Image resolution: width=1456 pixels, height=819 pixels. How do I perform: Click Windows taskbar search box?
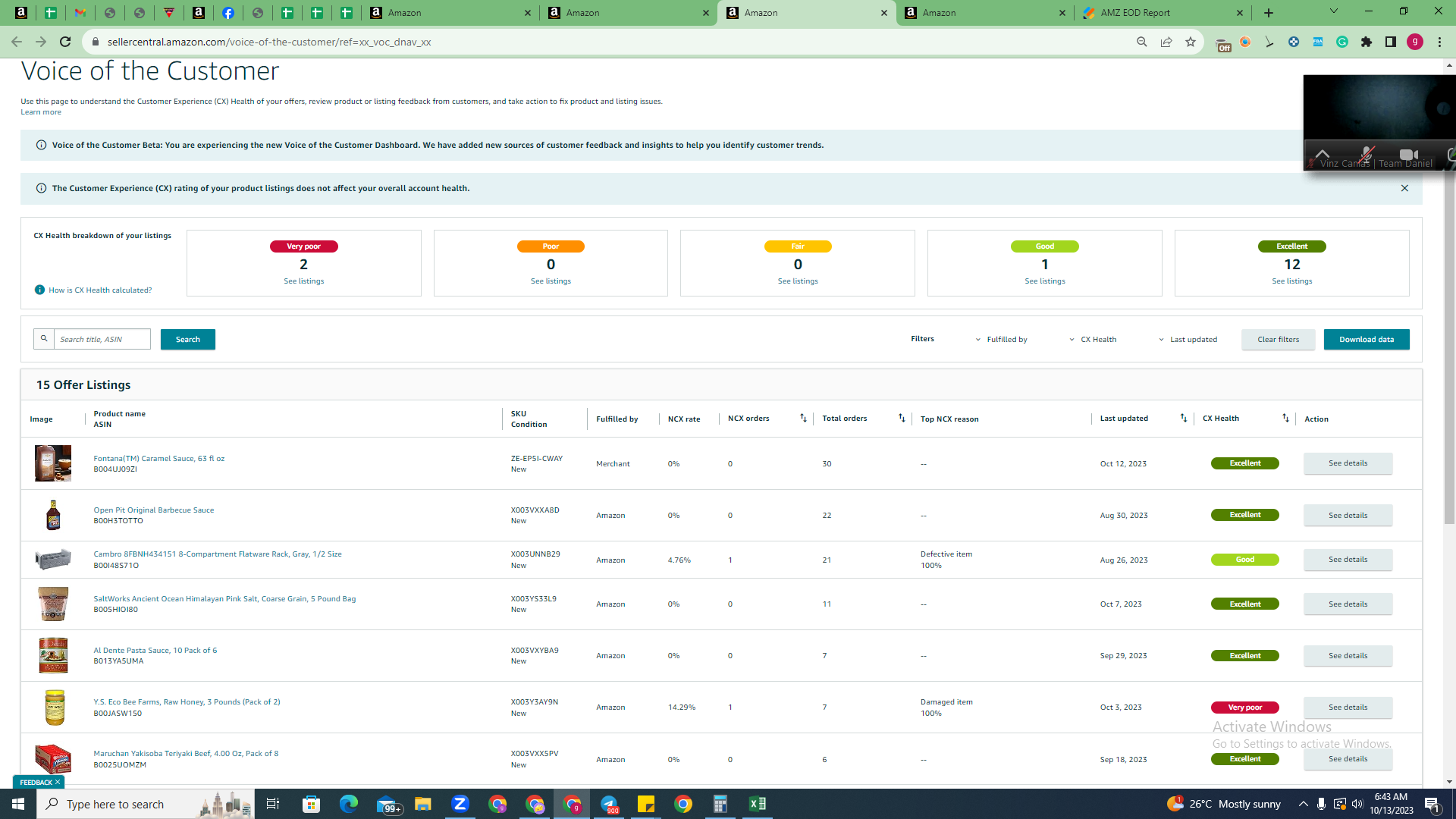[146, 804]
